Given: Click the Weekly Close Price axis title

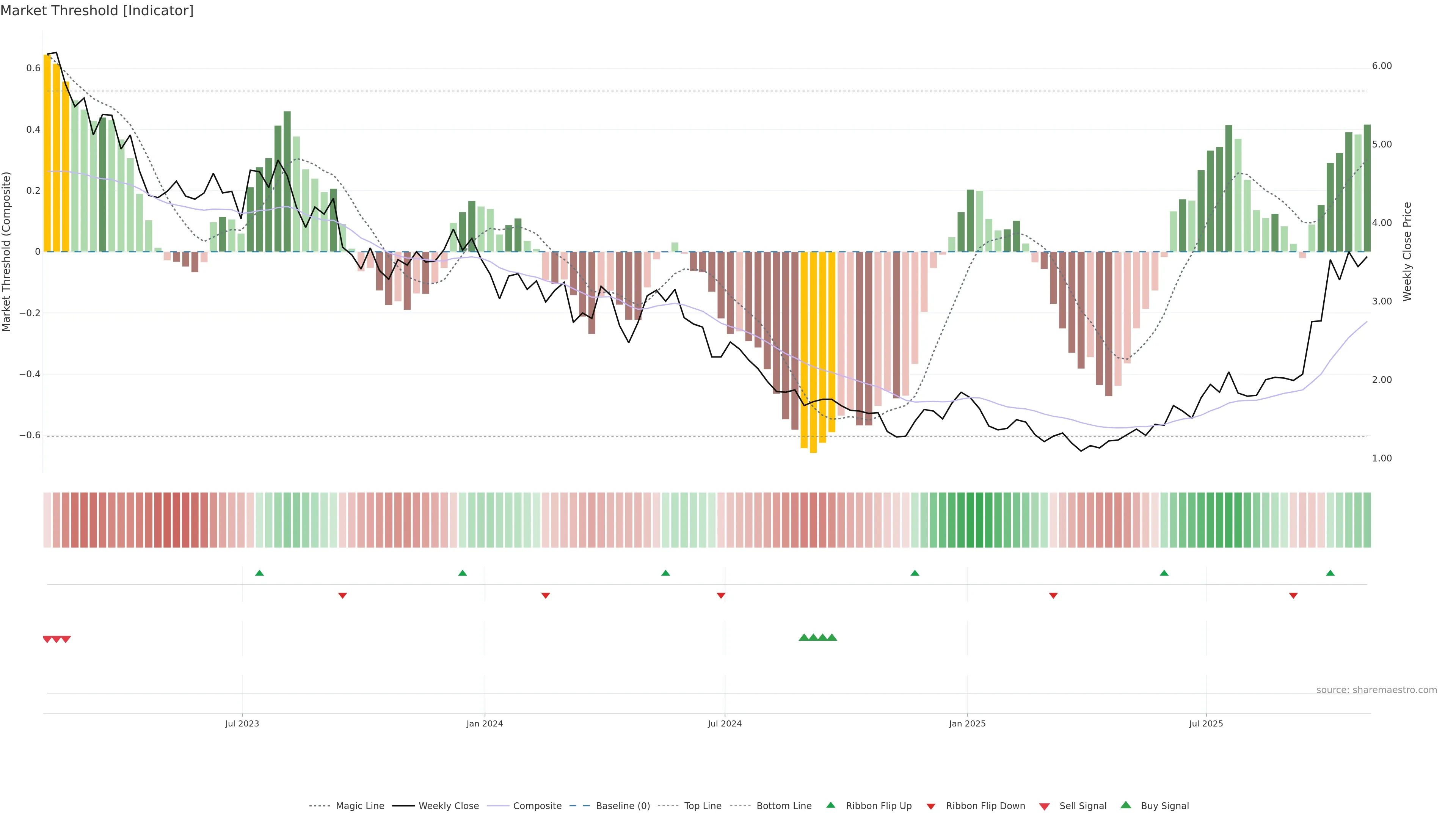Looking at the screenshot, I should point(1407,251).
